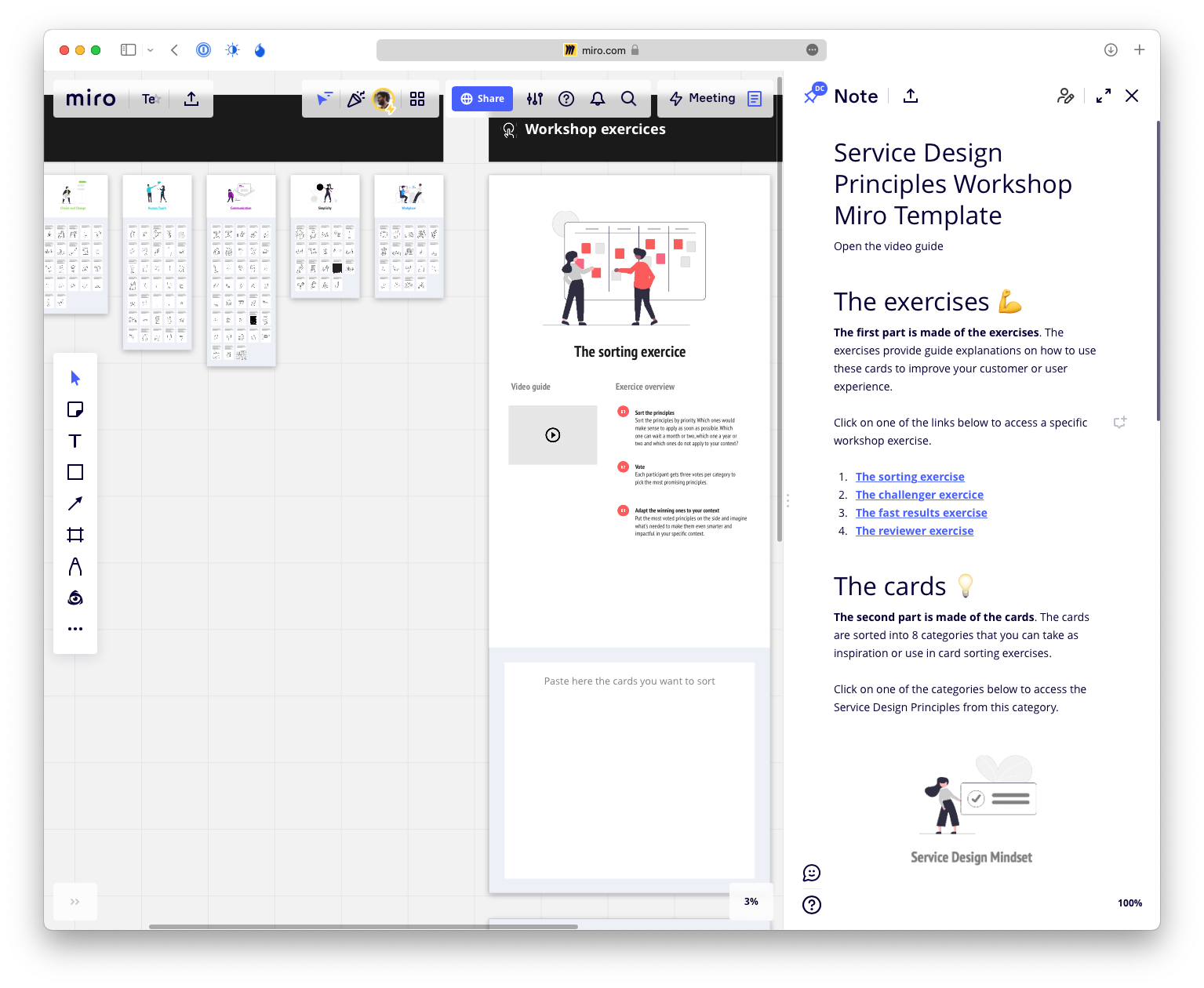Select the Text tool in left toolbar

75,441
